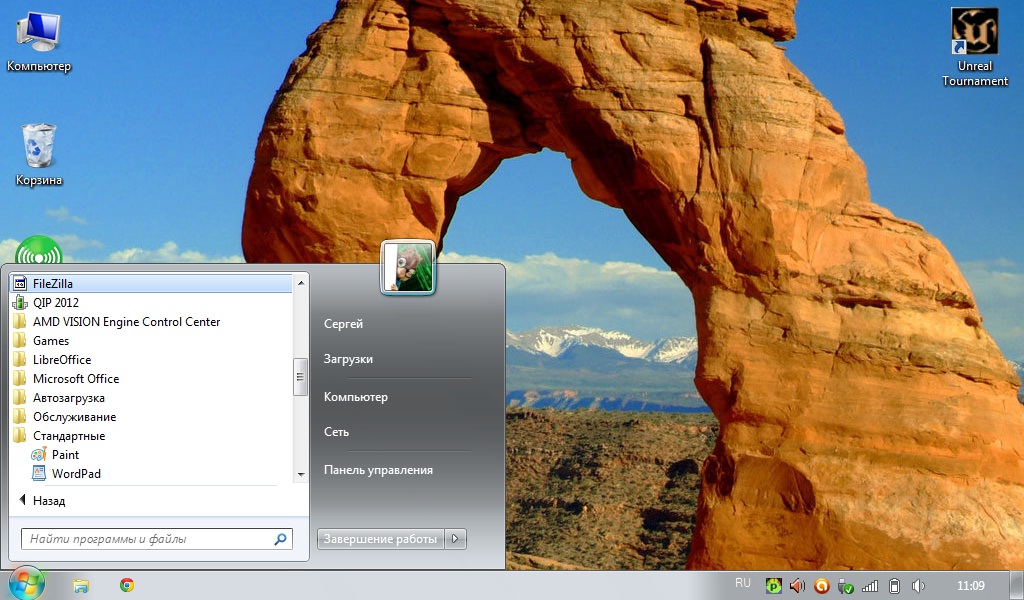The image size is (1024, 600).
Task: Select the Компьютер desktop icon
Action: tap(39, 42)
